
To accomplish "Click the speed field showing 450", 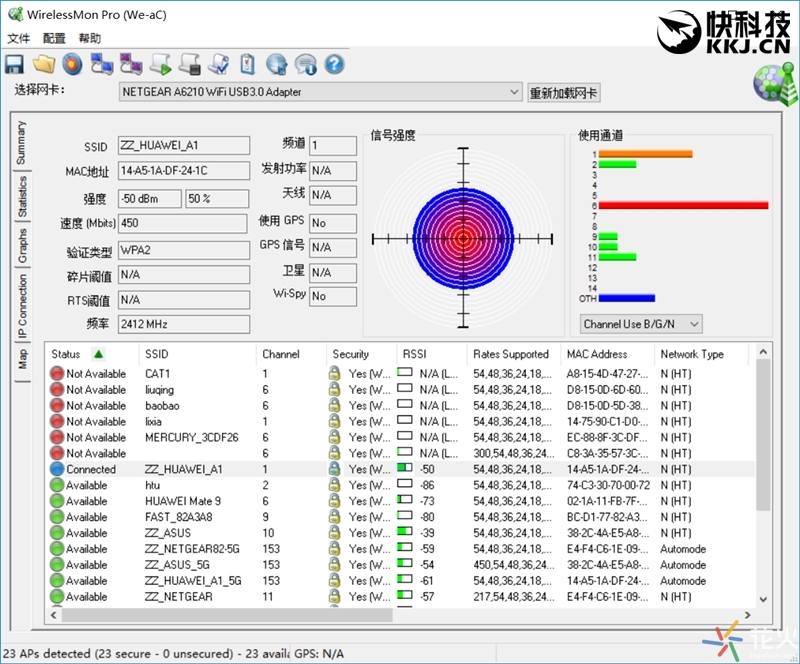I will pos(184,223).
